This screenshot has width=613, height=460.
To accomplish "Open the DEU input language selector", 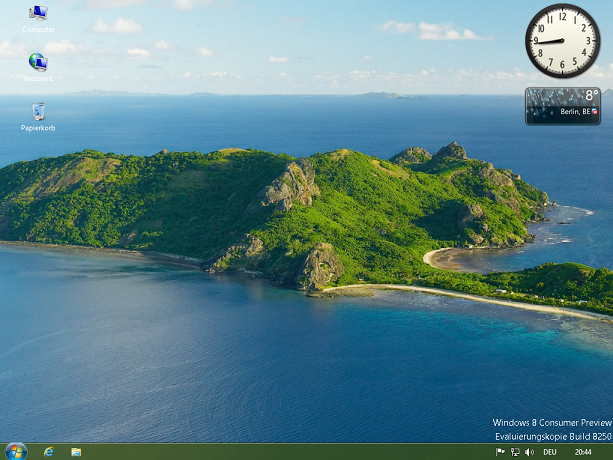I will (x=549, y=452).
